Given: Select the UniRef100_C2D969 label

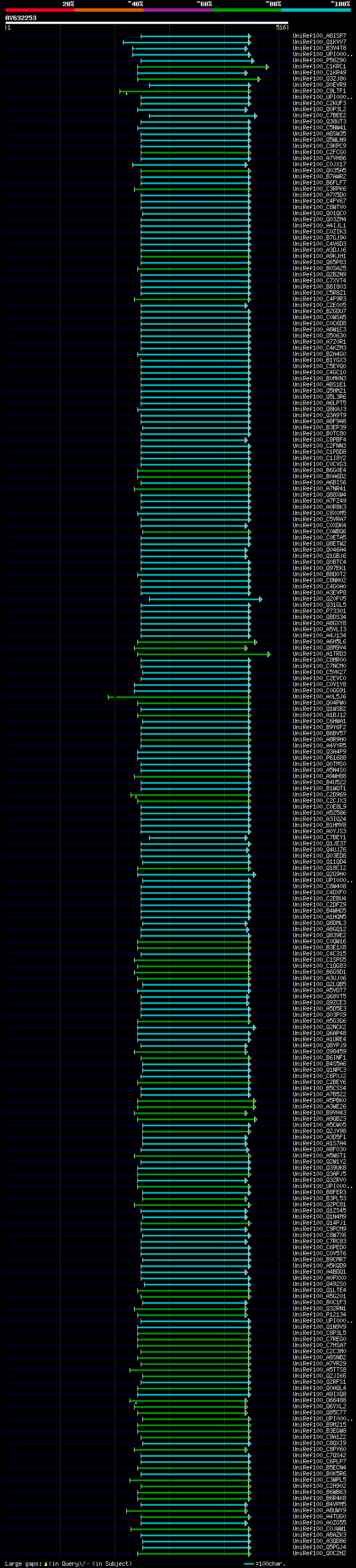Looking at the screenshot, I should pyautogui.click(x=319, y=794).
